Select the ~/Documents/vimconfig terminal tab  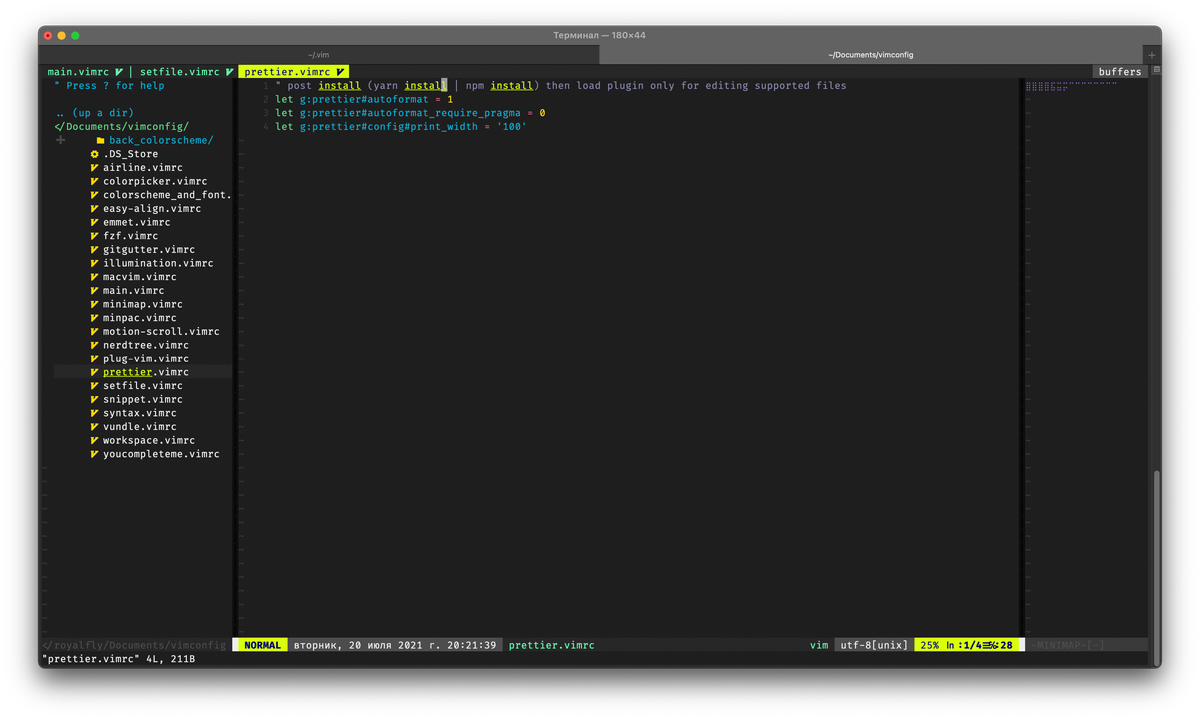[x=871, y=55]
